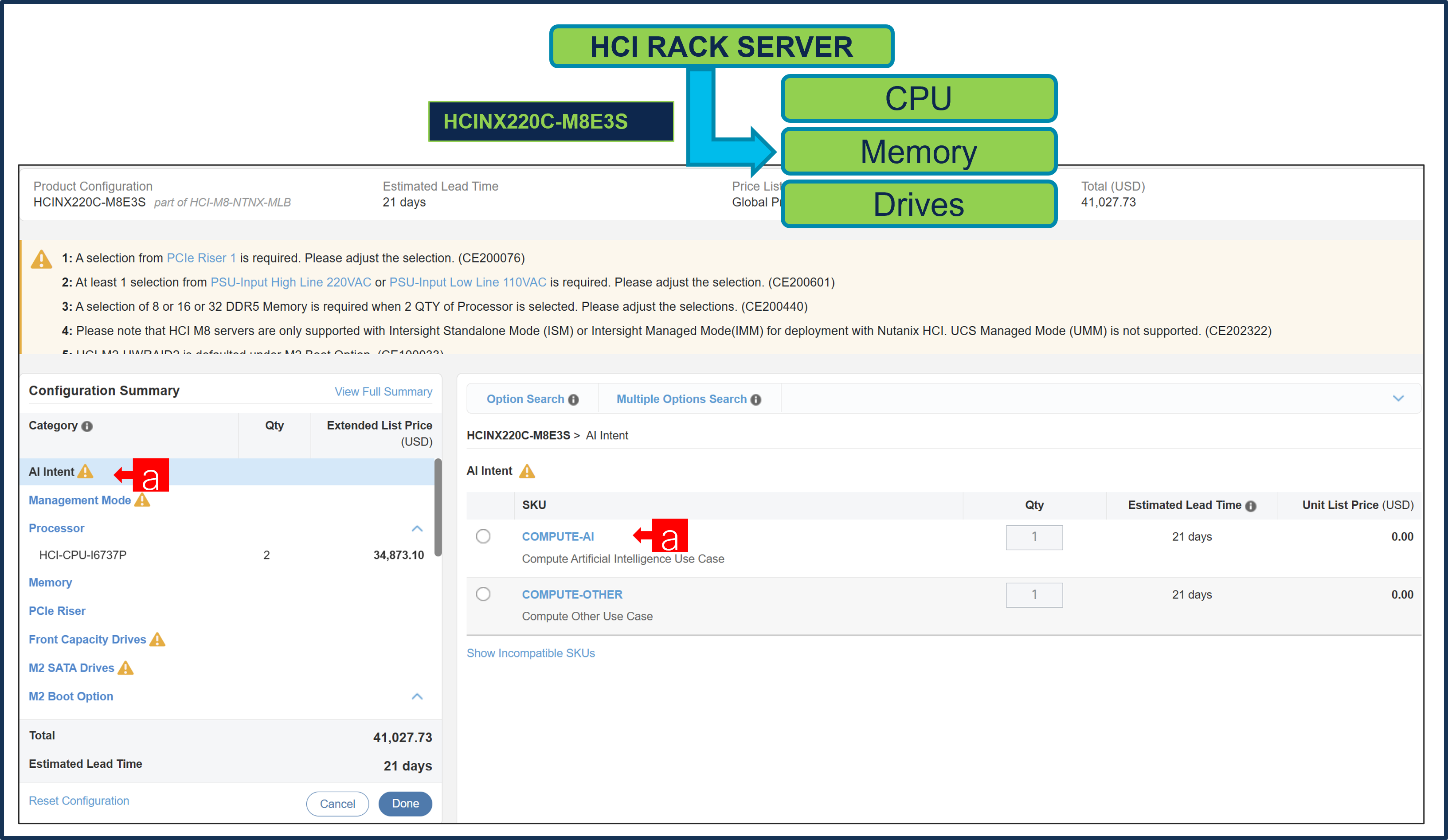1448x840 pixels.
Task: Click the Done button
Action: tap(405, 804)
